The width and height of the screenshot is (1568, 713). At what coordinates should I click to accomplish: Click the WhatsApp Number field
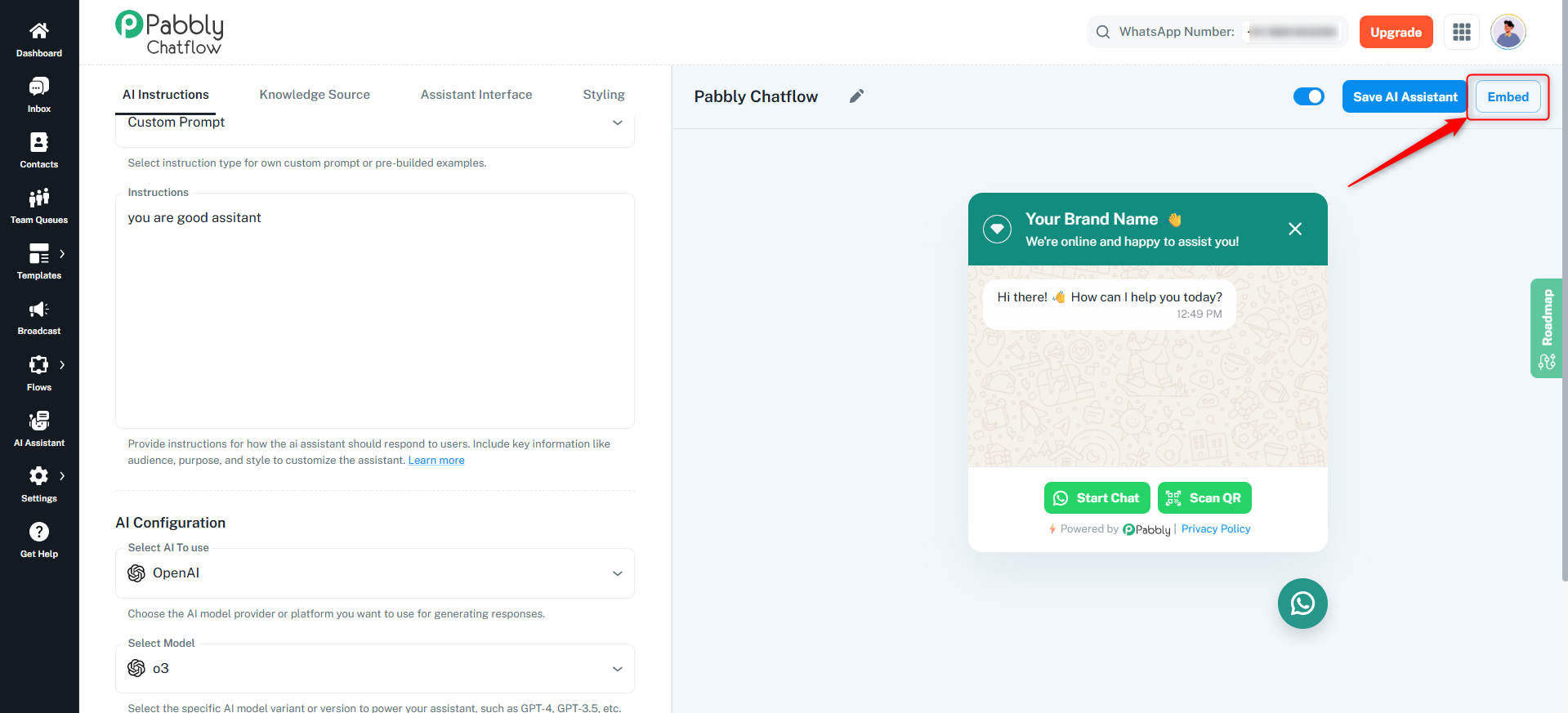[x=1217, y=32]
